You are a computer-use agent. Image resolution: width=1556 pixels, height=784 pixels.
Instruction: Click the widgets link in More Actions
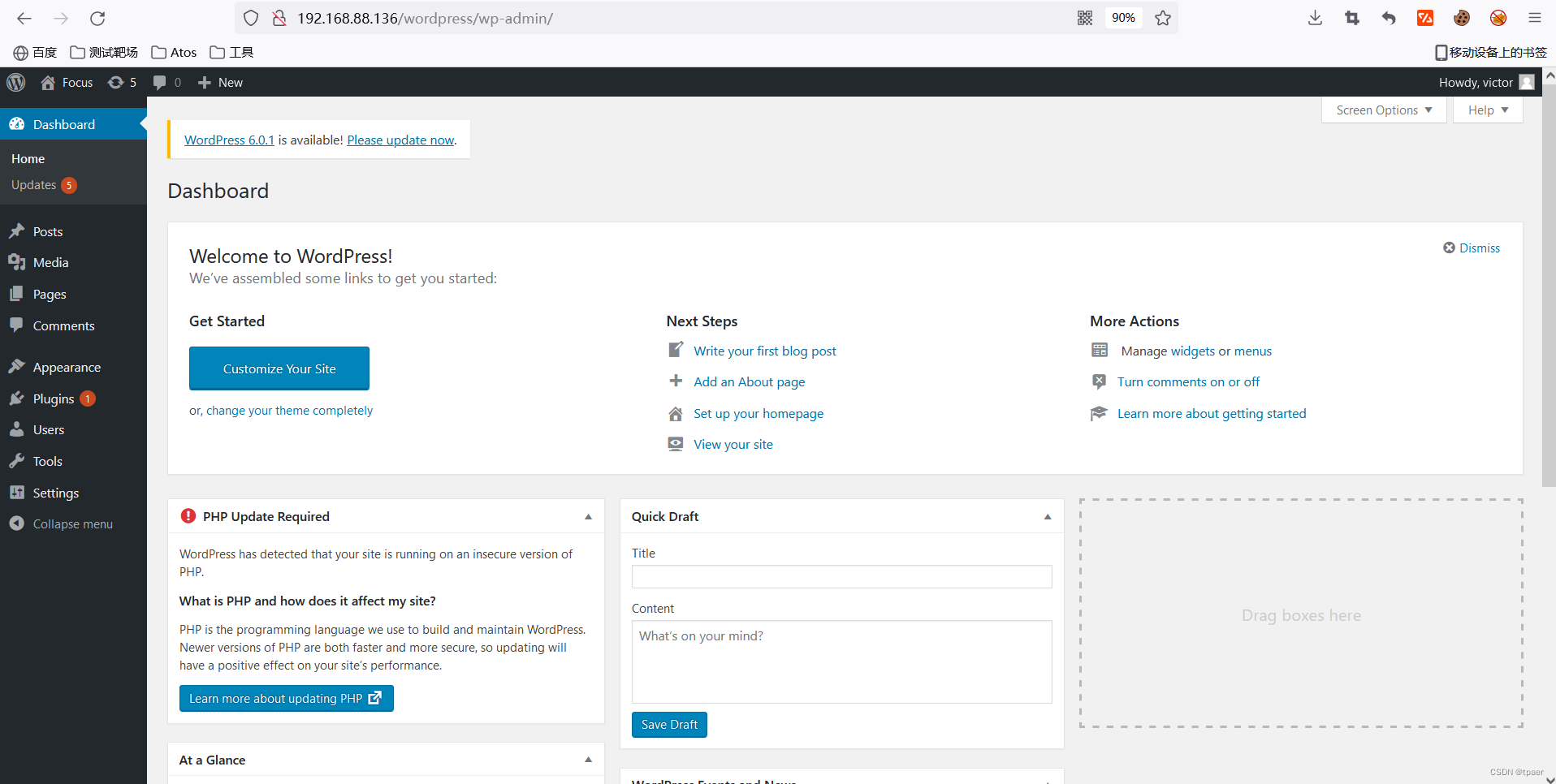(1192, 351)
